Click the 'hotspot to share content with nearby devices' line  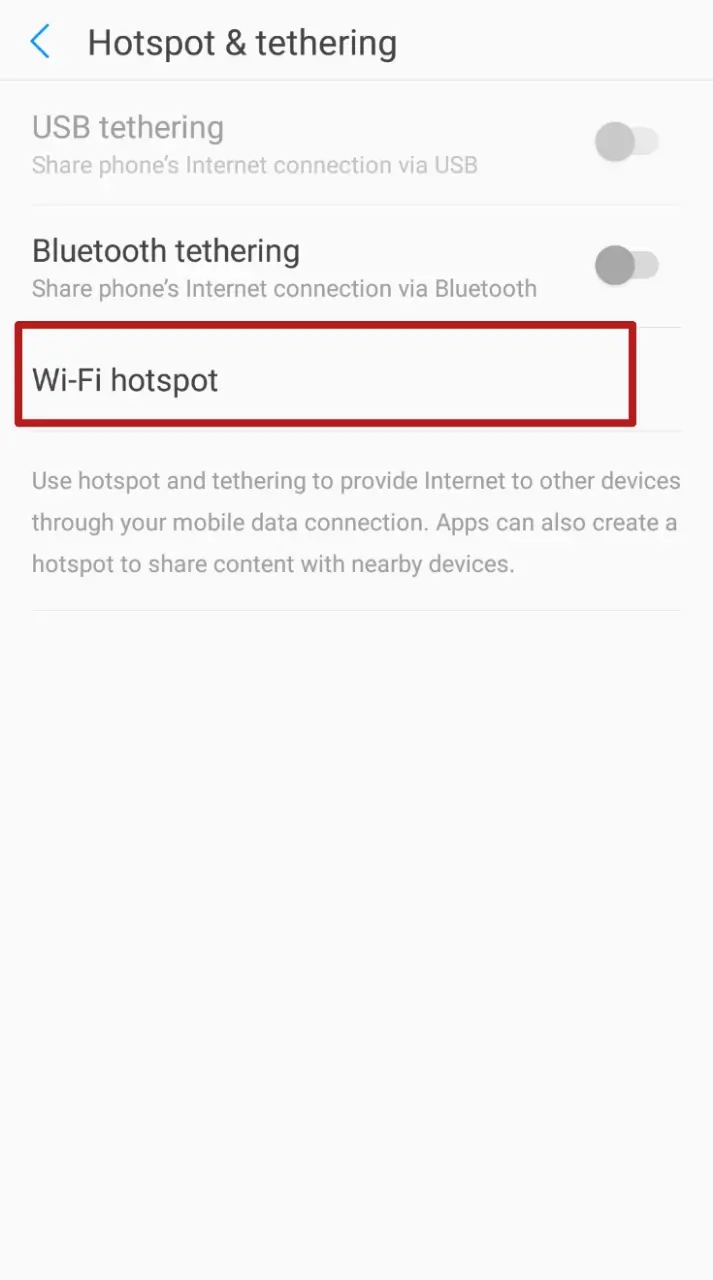273,564
